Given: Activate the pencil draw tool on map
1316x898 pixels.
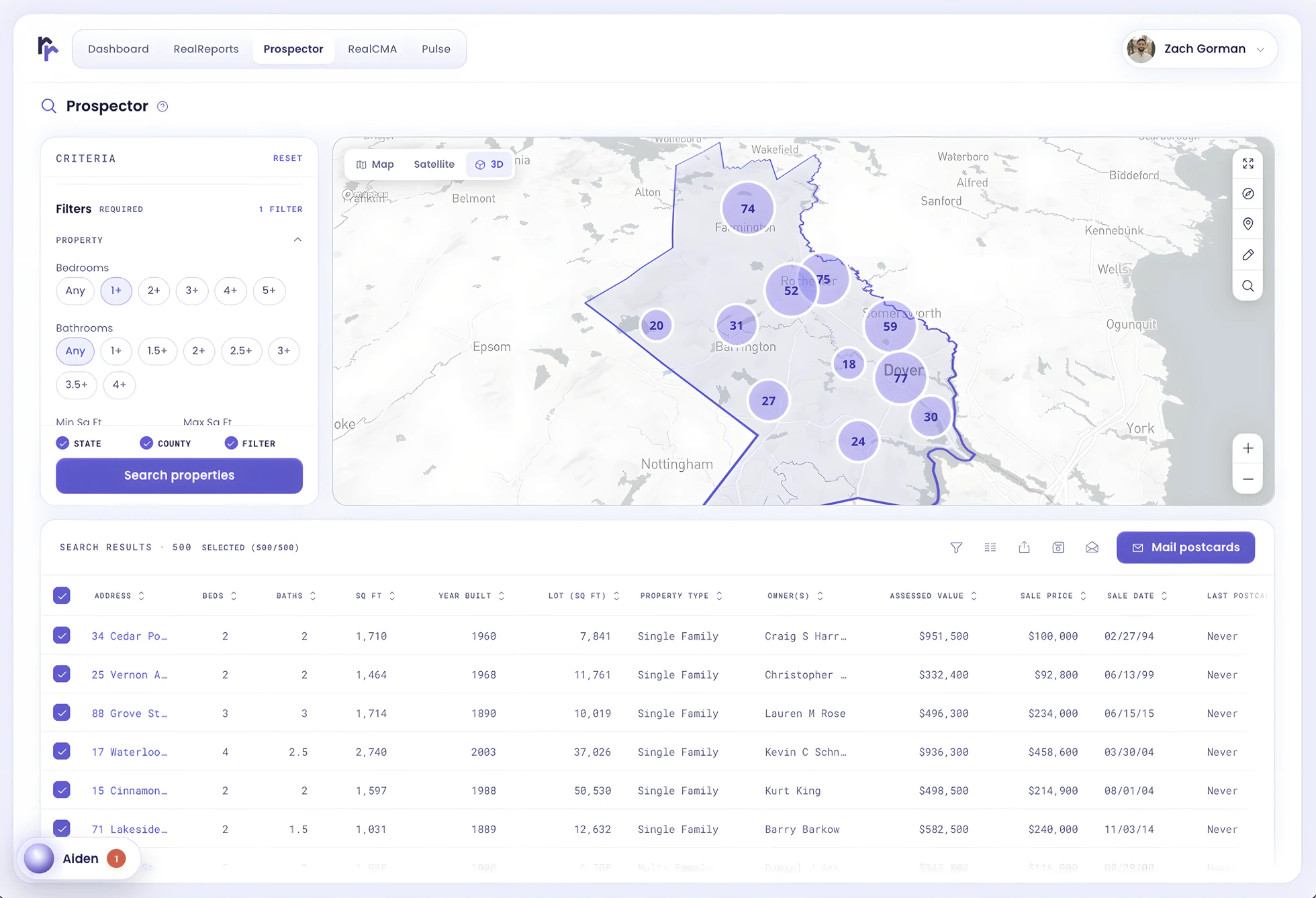Looking at the screenshot, I should (x=1248, y=255).
